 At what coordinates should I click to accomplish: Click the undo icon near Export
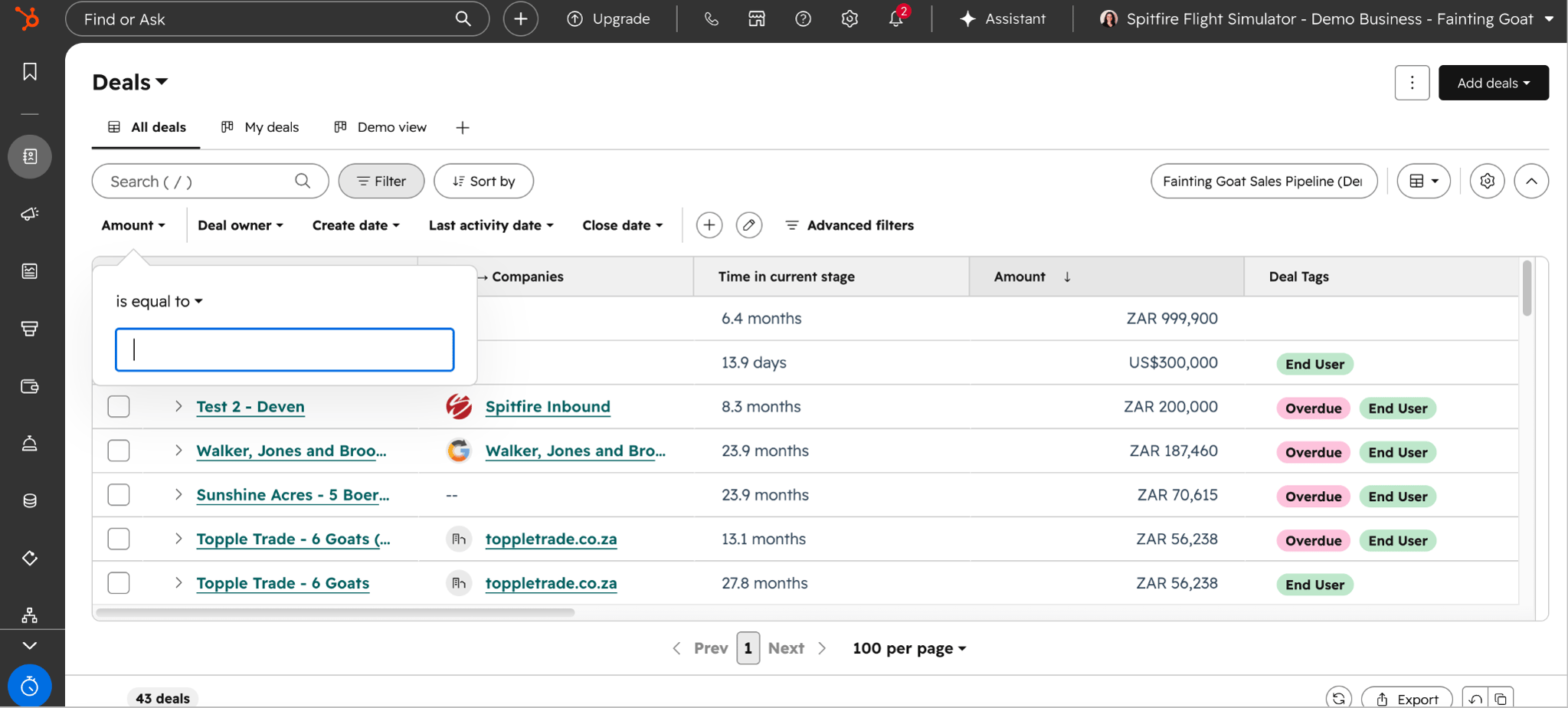point(1475,699)
